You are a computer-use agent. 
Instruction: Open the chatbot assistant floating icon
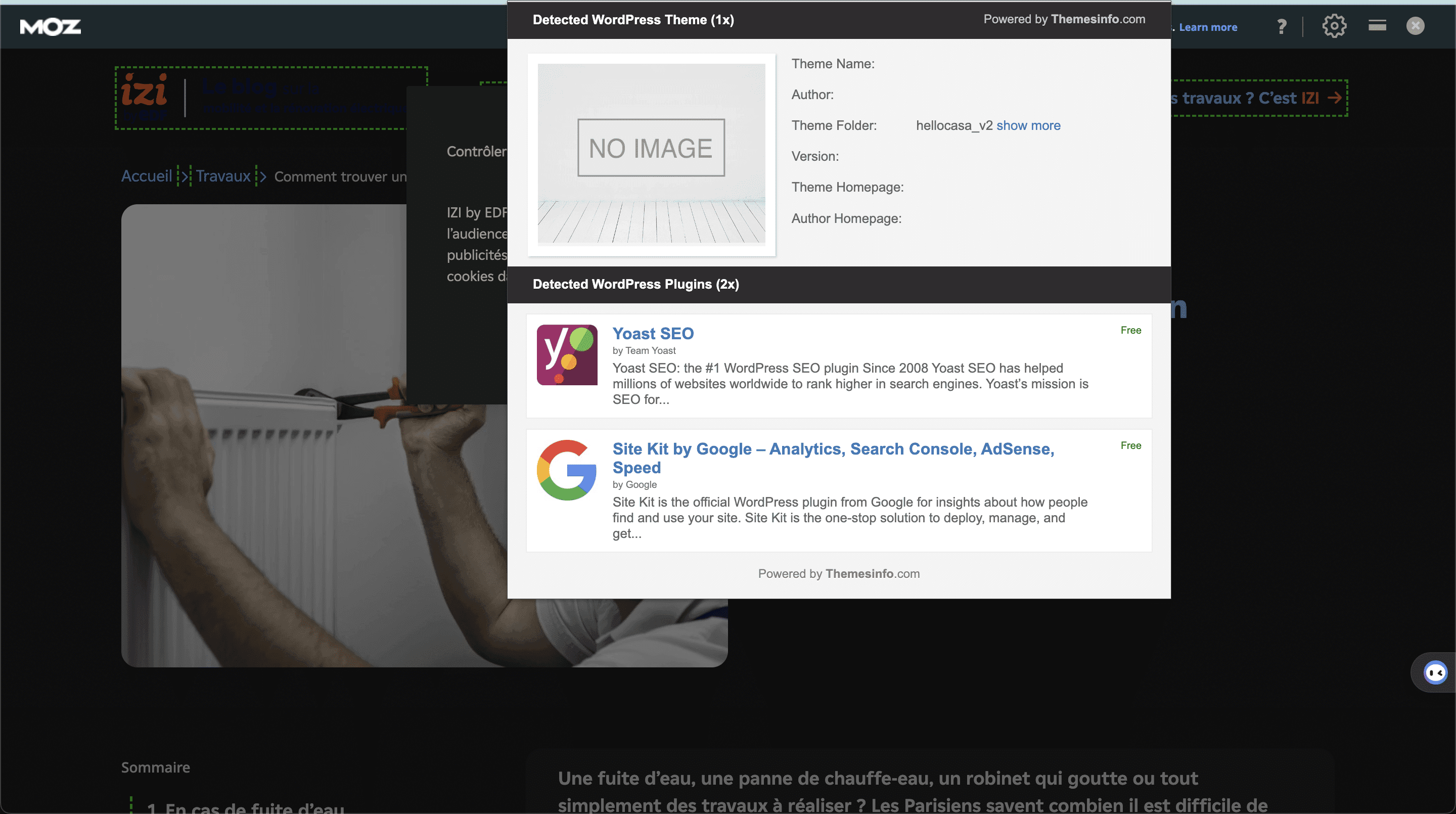click(x=1435, y=672)
